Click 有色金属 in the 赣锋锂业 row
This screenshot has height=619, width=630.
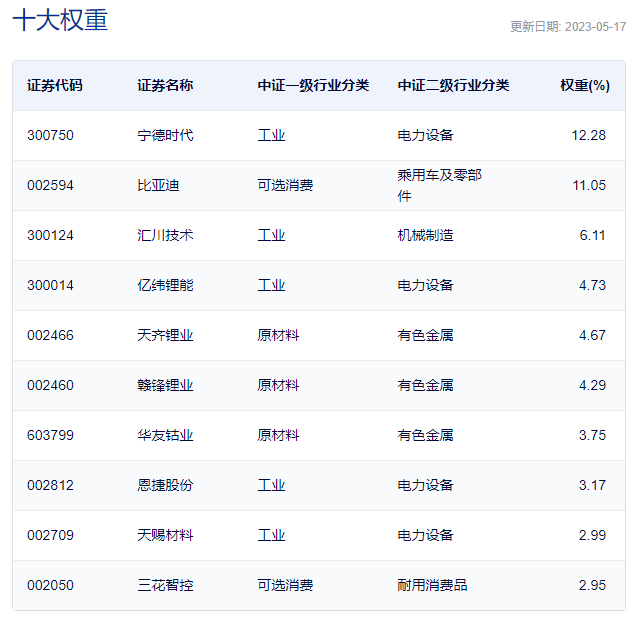425,386
